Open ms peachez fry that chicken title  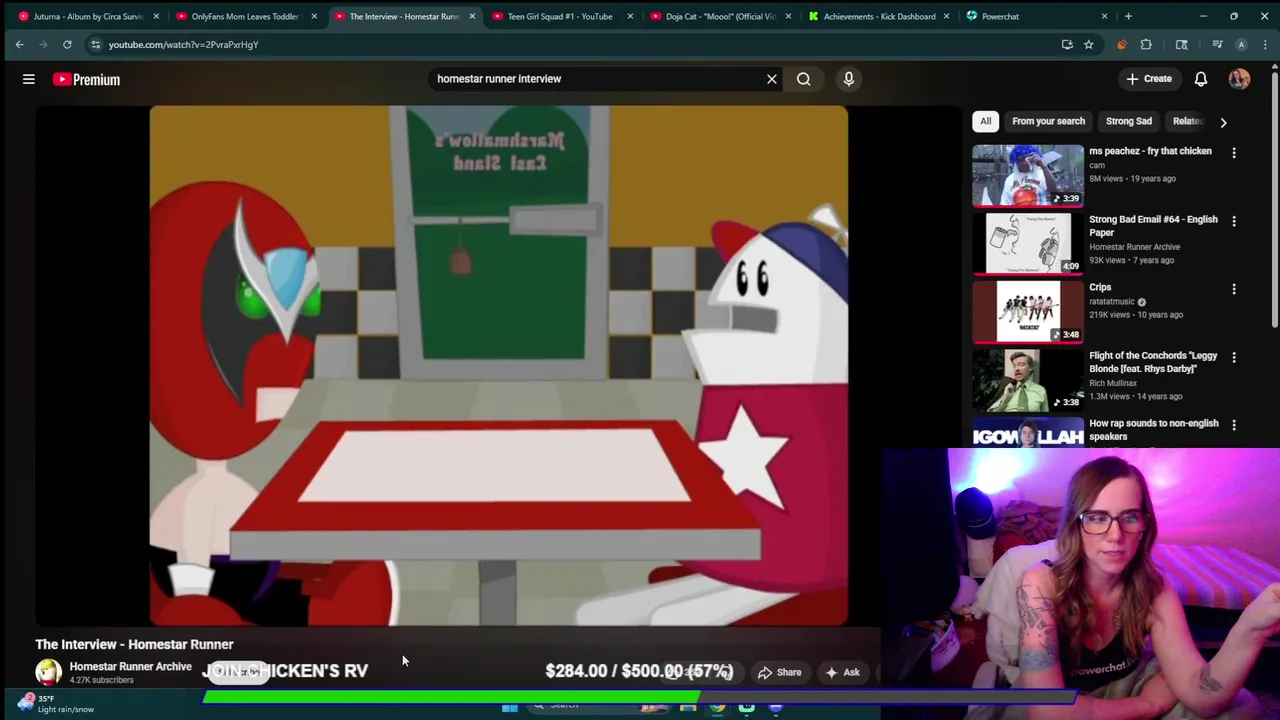pyautogui.click(x=1150, y=151)
